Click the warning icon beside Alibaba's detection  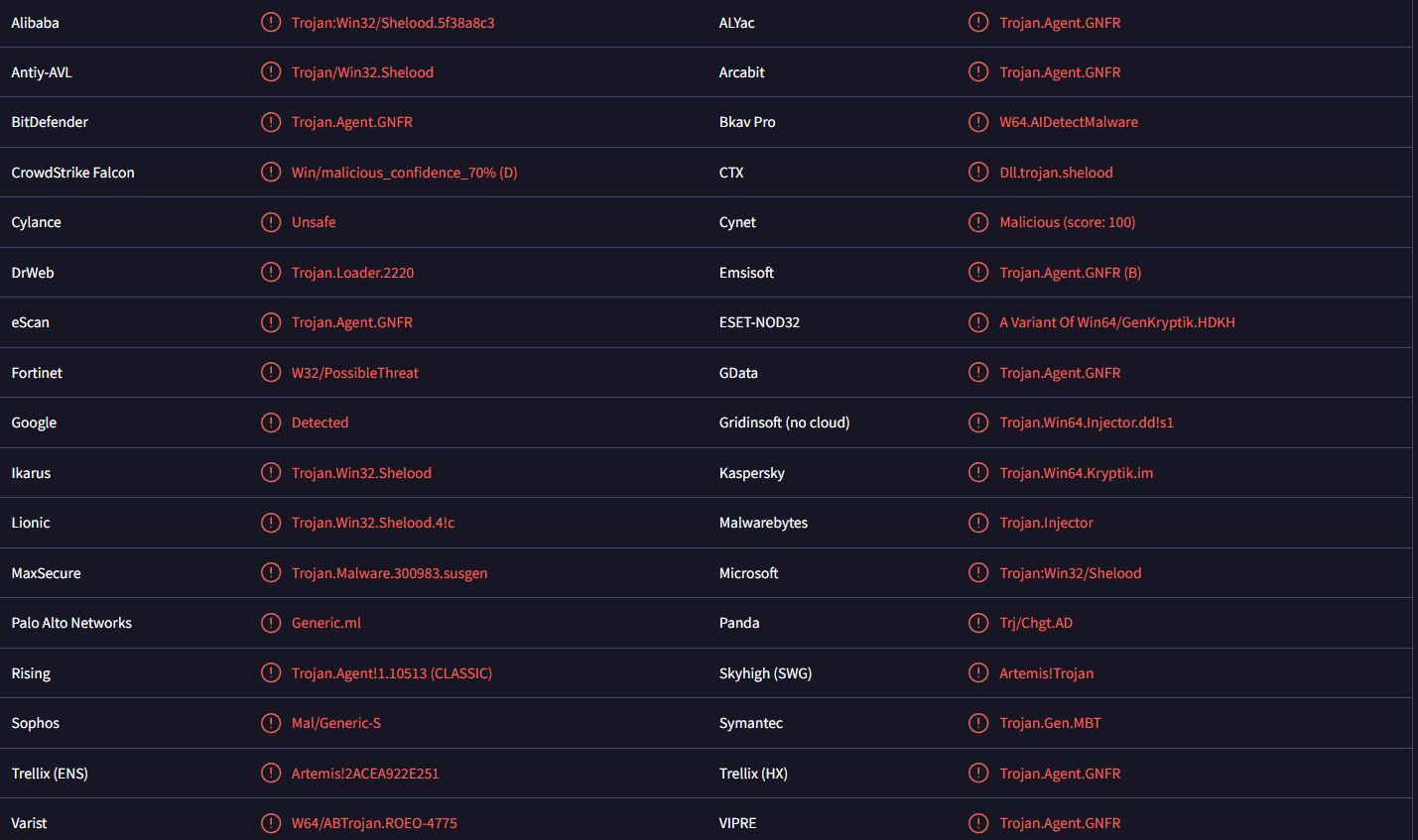pos(271,22)
